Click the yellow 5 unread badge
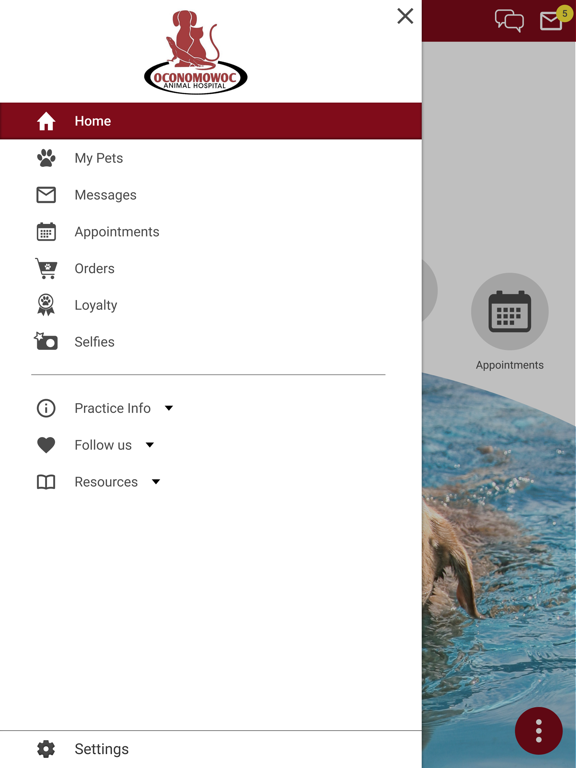576x768 pixels. [x=564, y=14]
